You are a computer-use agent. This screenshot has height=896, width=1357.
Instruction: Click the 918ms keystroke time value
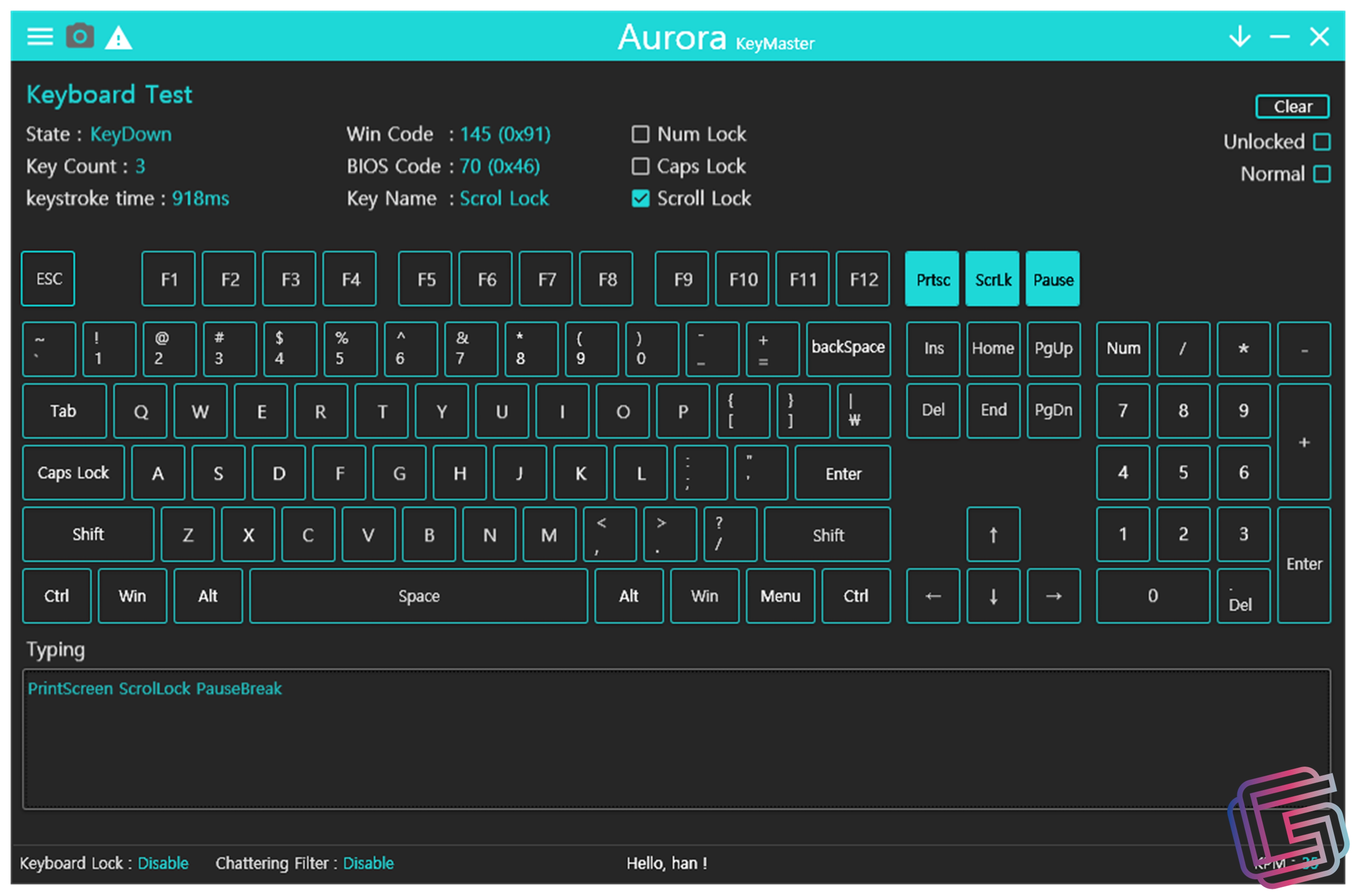click(200, 198)
